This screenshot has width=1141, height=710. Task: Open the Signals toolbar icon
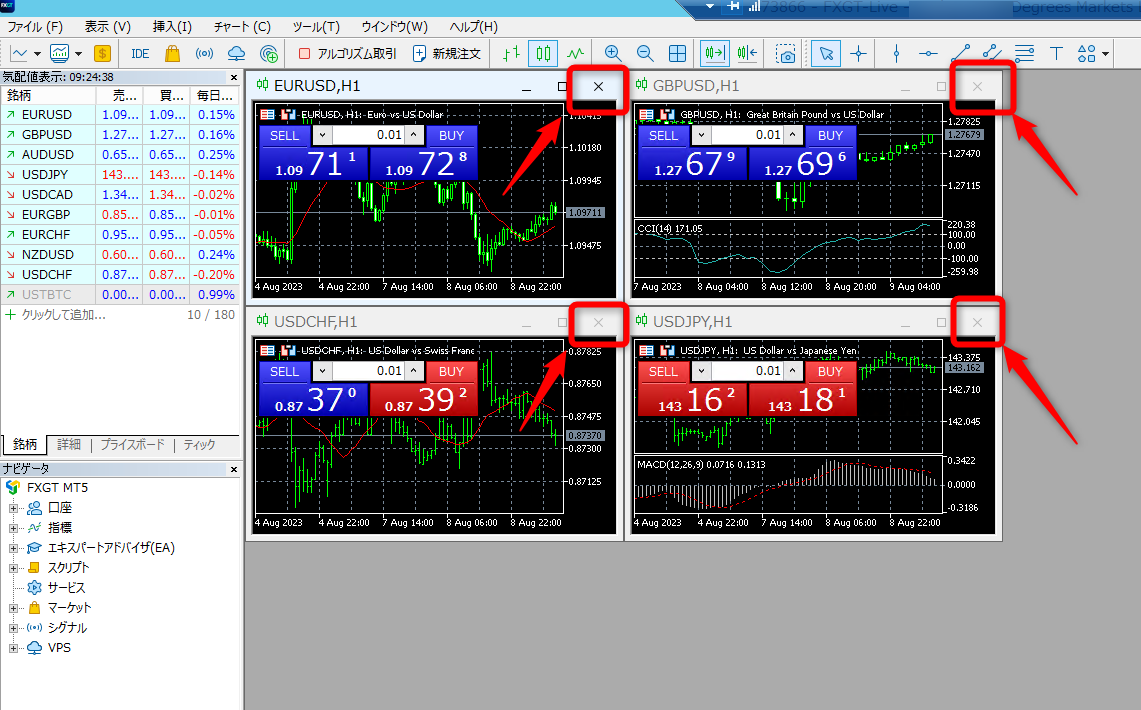tap(204, 54)
